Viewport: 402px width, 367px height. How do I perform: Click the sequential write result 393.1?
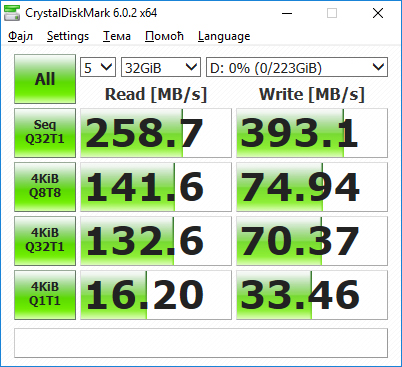(x=312, y=133)
